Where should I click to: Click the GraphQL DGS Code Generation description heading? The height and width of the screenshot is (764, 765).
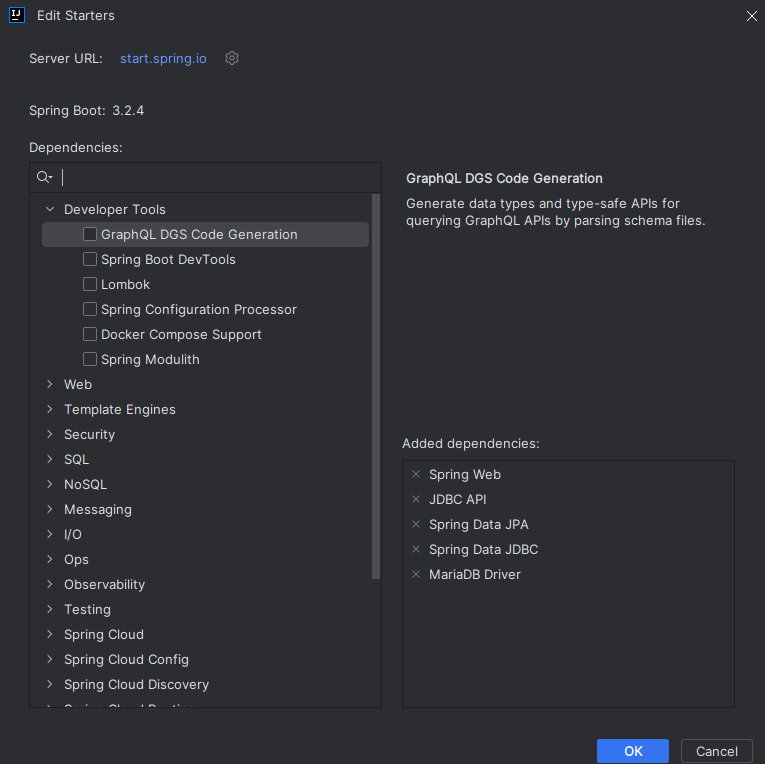coord(504,179)
